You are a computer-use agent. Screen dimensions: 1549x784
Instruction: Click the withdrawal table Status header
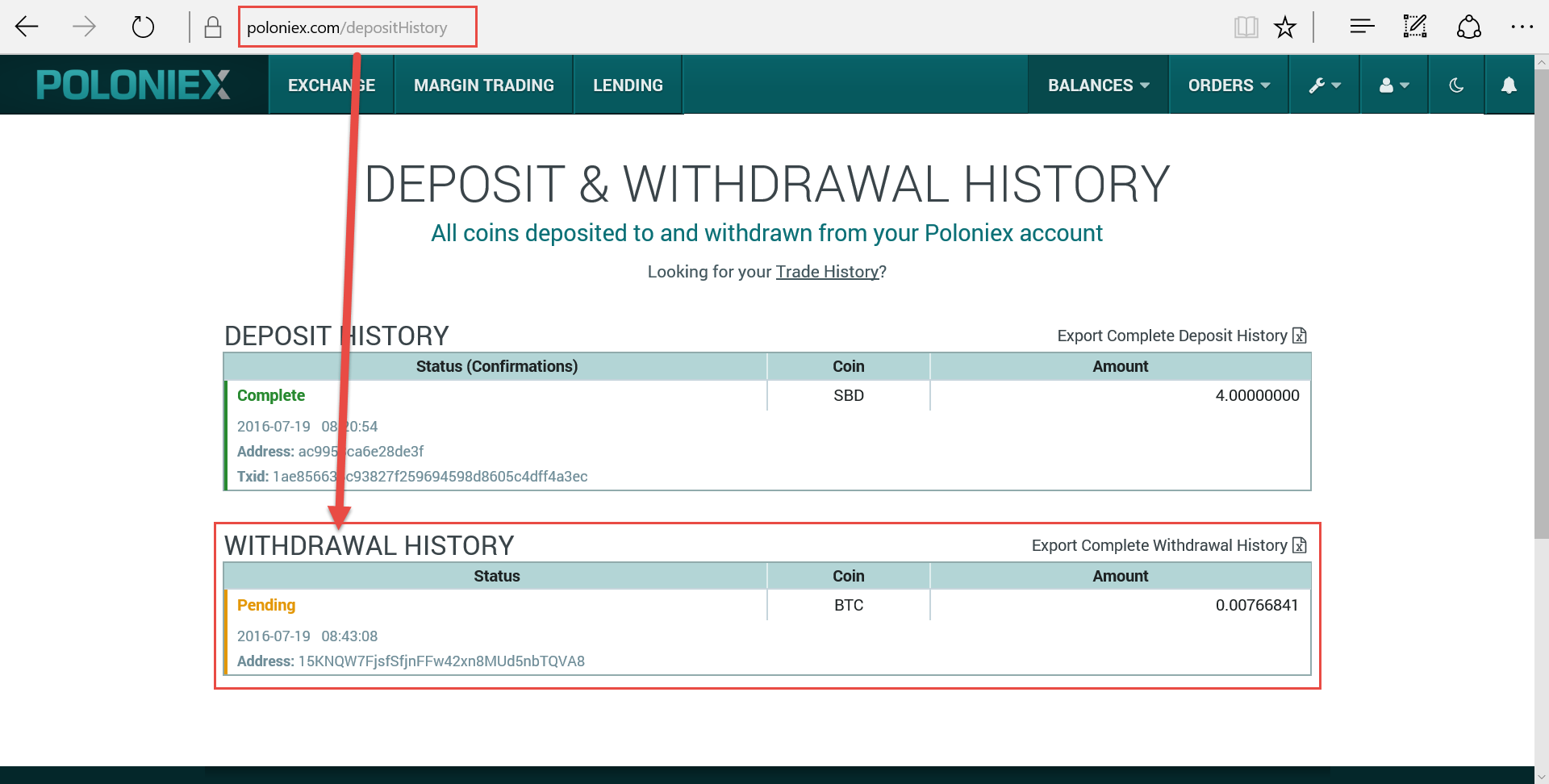tap(497, 576)
